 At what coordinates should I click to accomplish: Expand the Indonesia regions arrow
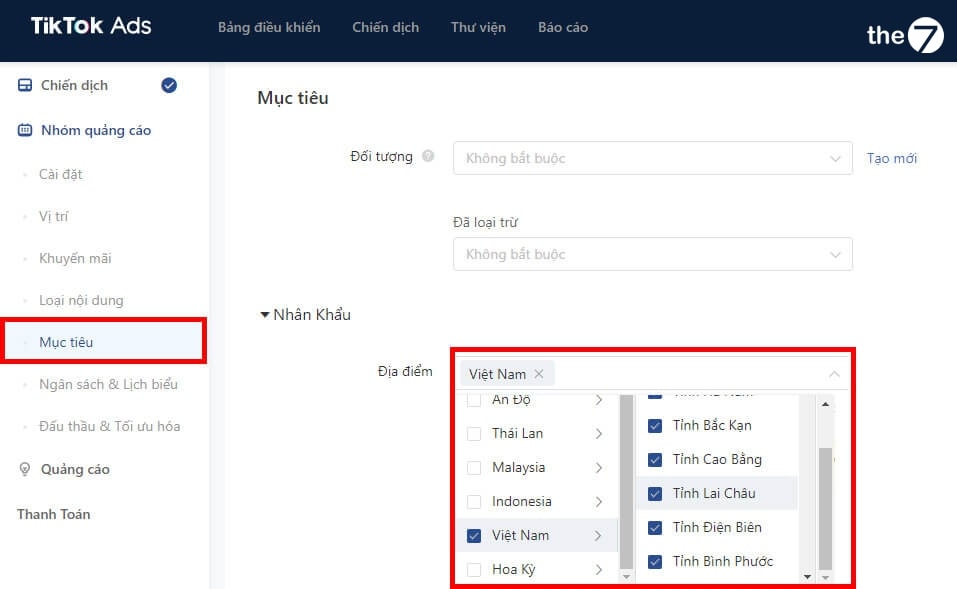tap(598, 502)
